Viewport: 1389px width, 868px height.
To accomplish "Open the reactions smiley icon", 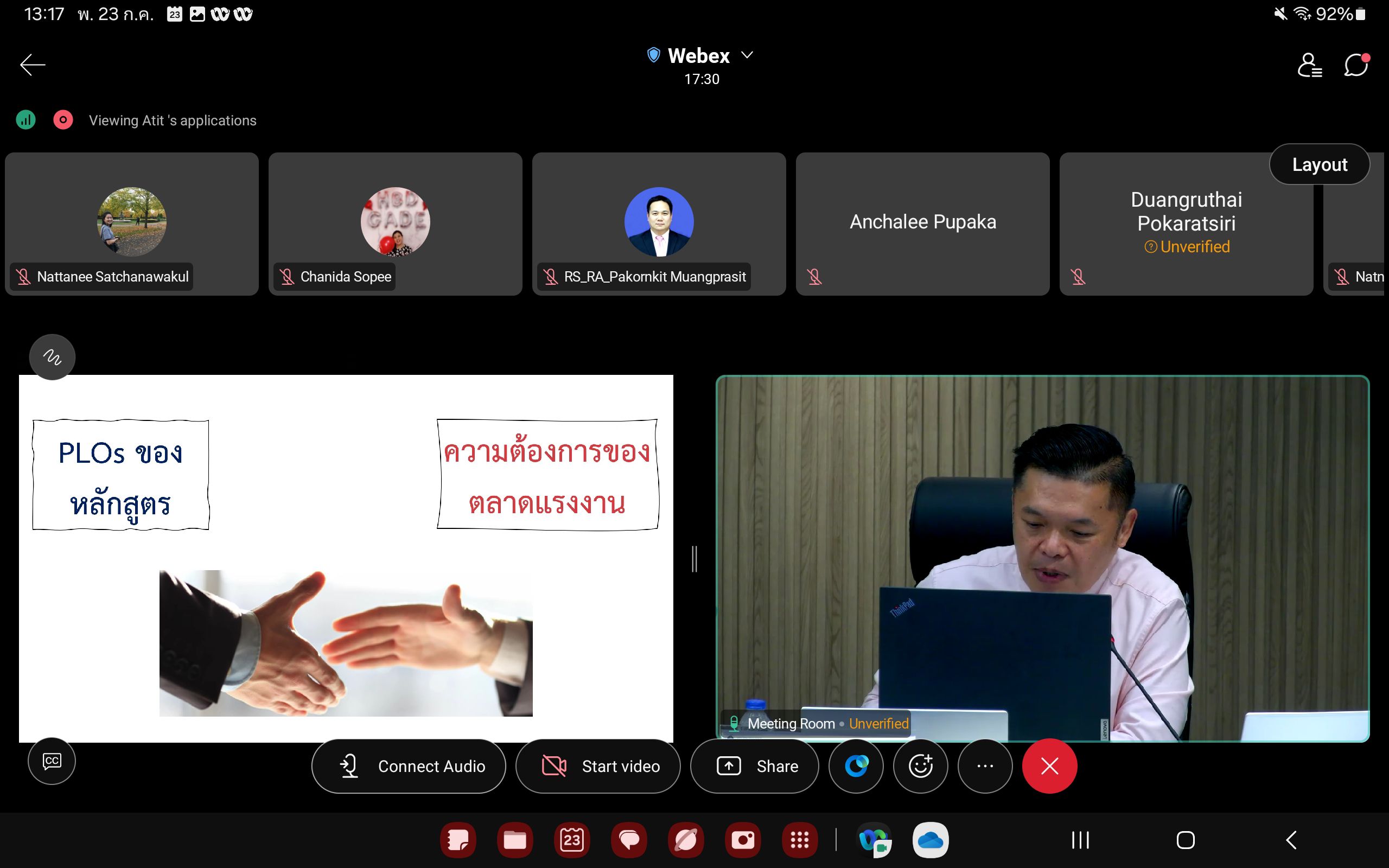I will [921, 766].
